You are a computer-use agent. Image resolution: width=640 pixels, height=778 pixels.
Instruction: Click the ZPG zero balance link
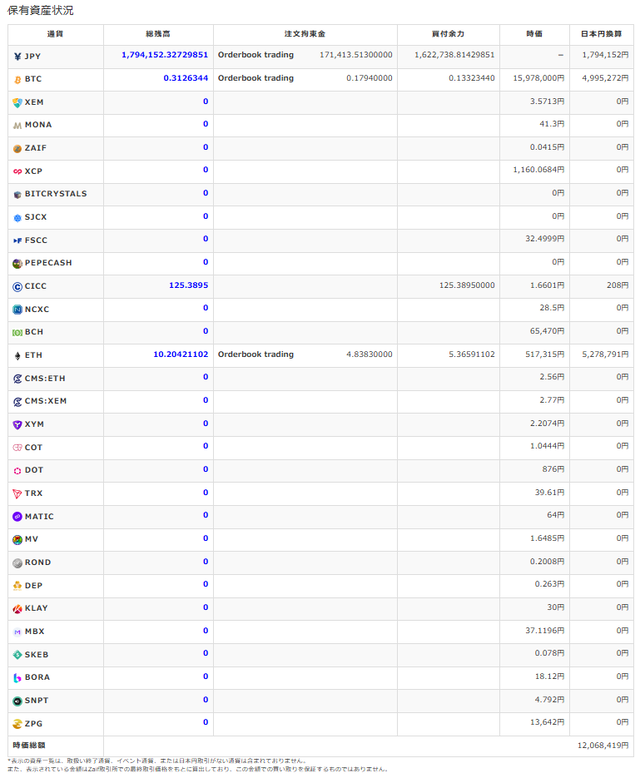pos(205,722)
